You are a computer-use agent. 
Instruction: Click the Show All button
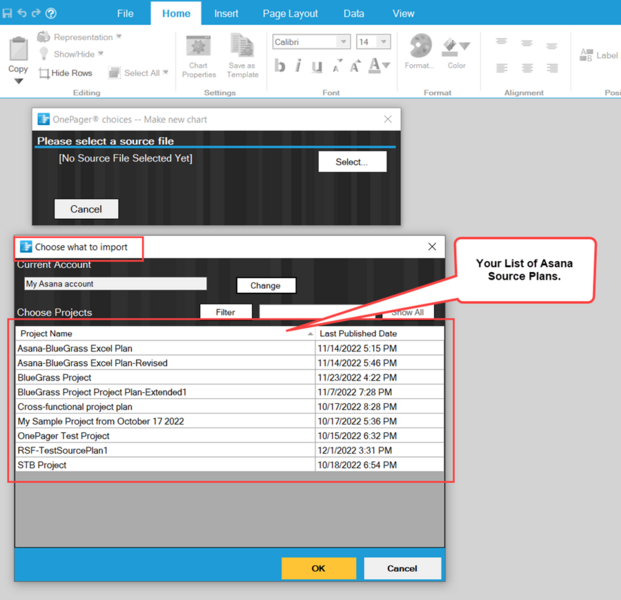coord(408,312)
